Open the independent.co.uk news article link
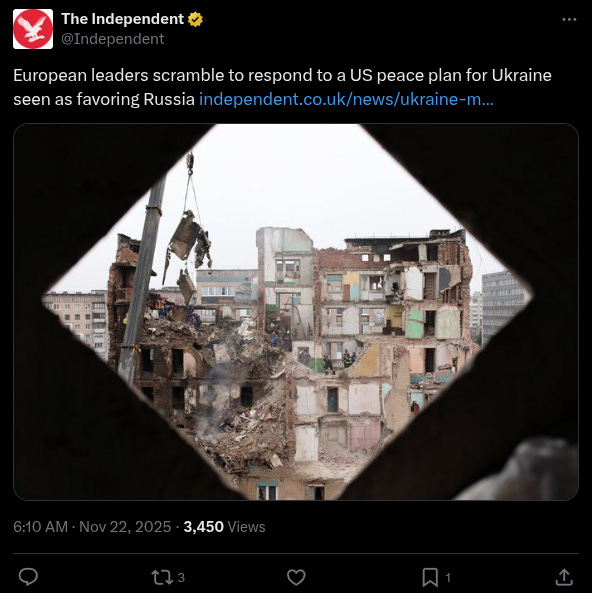The image size is (592, 593). click(346, 99)
